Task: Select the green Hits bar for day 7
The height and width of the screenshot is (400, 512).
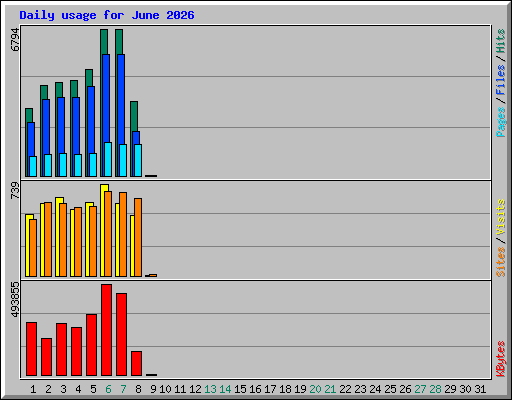Action: (119, 42)
